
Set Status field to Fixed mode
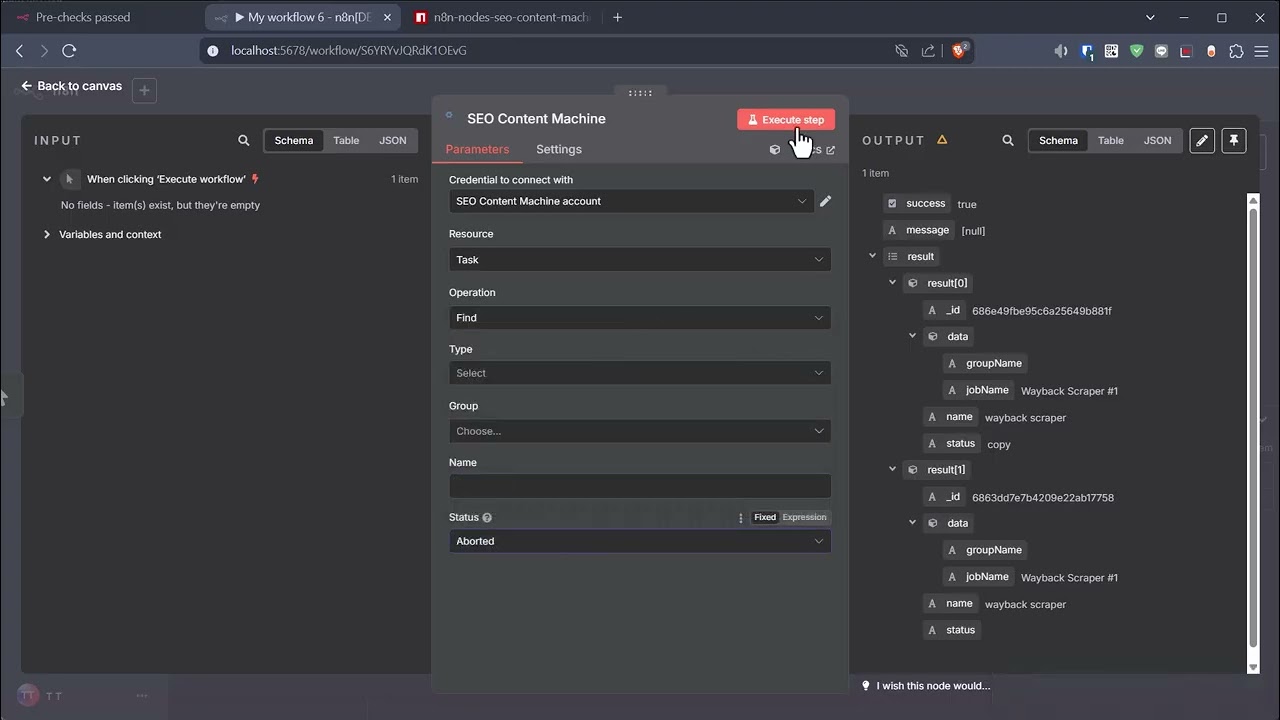click(765, 518)
